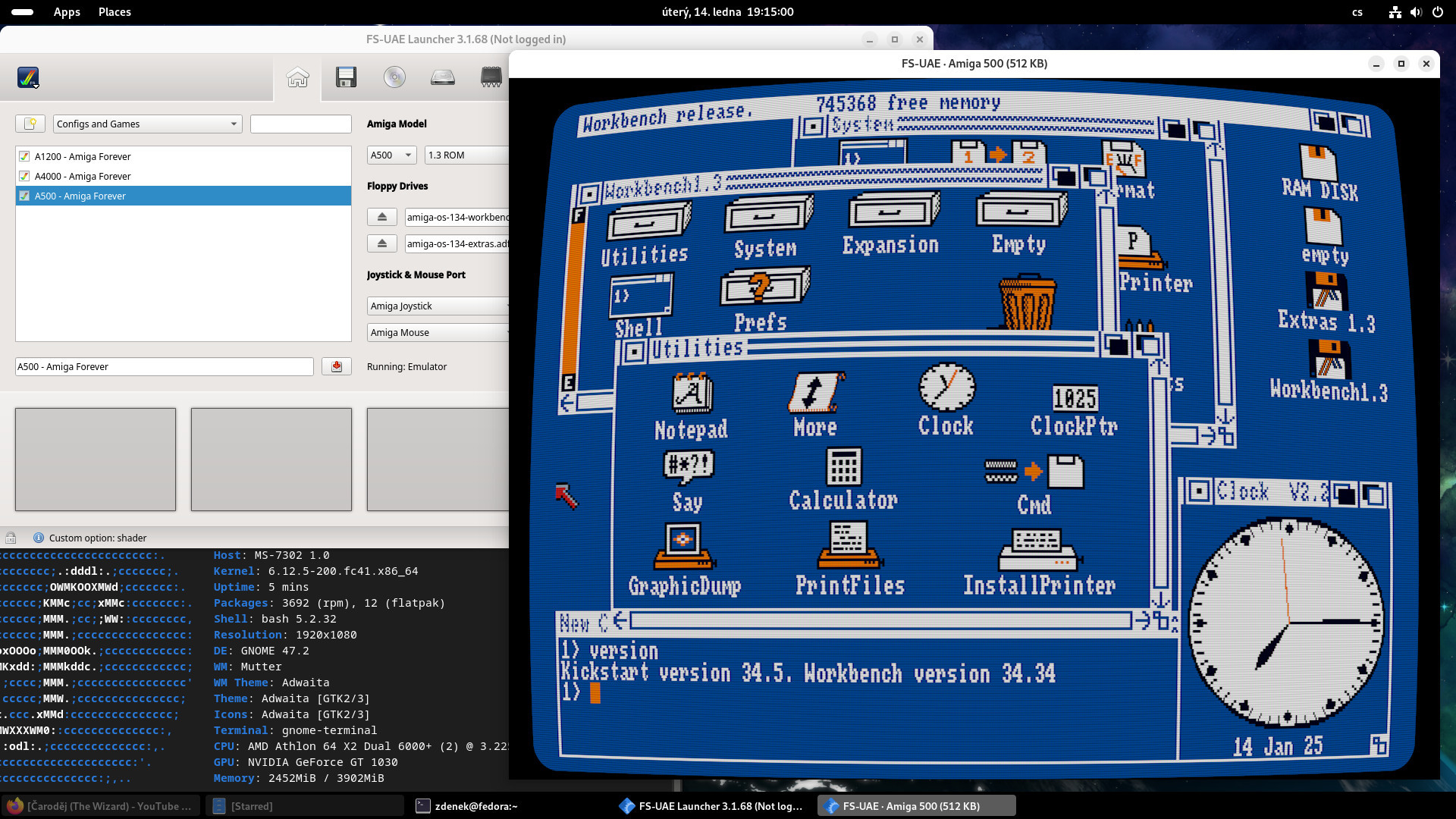Expand the 1.3 ROM model variant dropdown
Screen dimensions: 1456x819
coord(466,155)
